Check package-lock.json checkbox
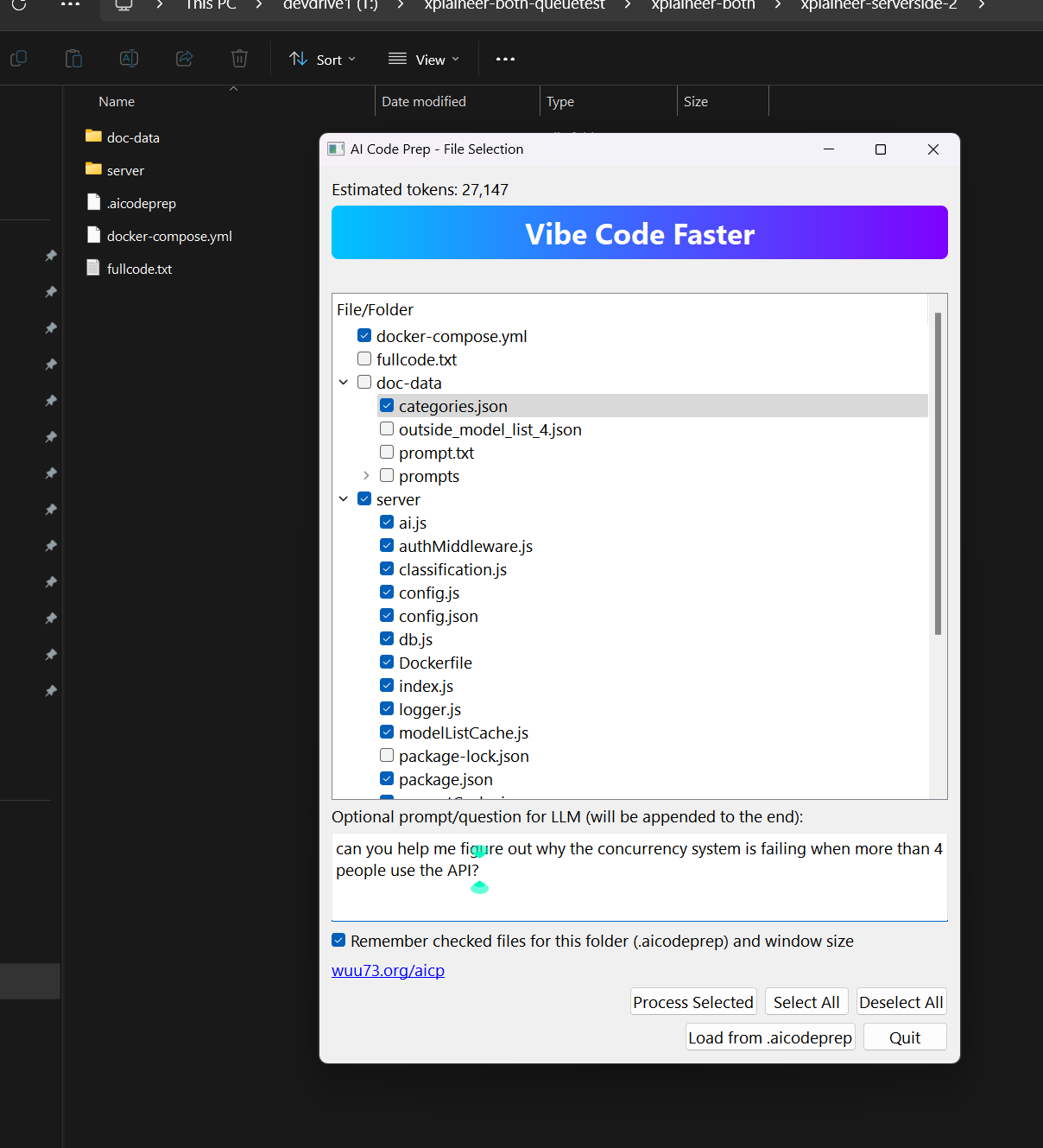 pos(387,755)
